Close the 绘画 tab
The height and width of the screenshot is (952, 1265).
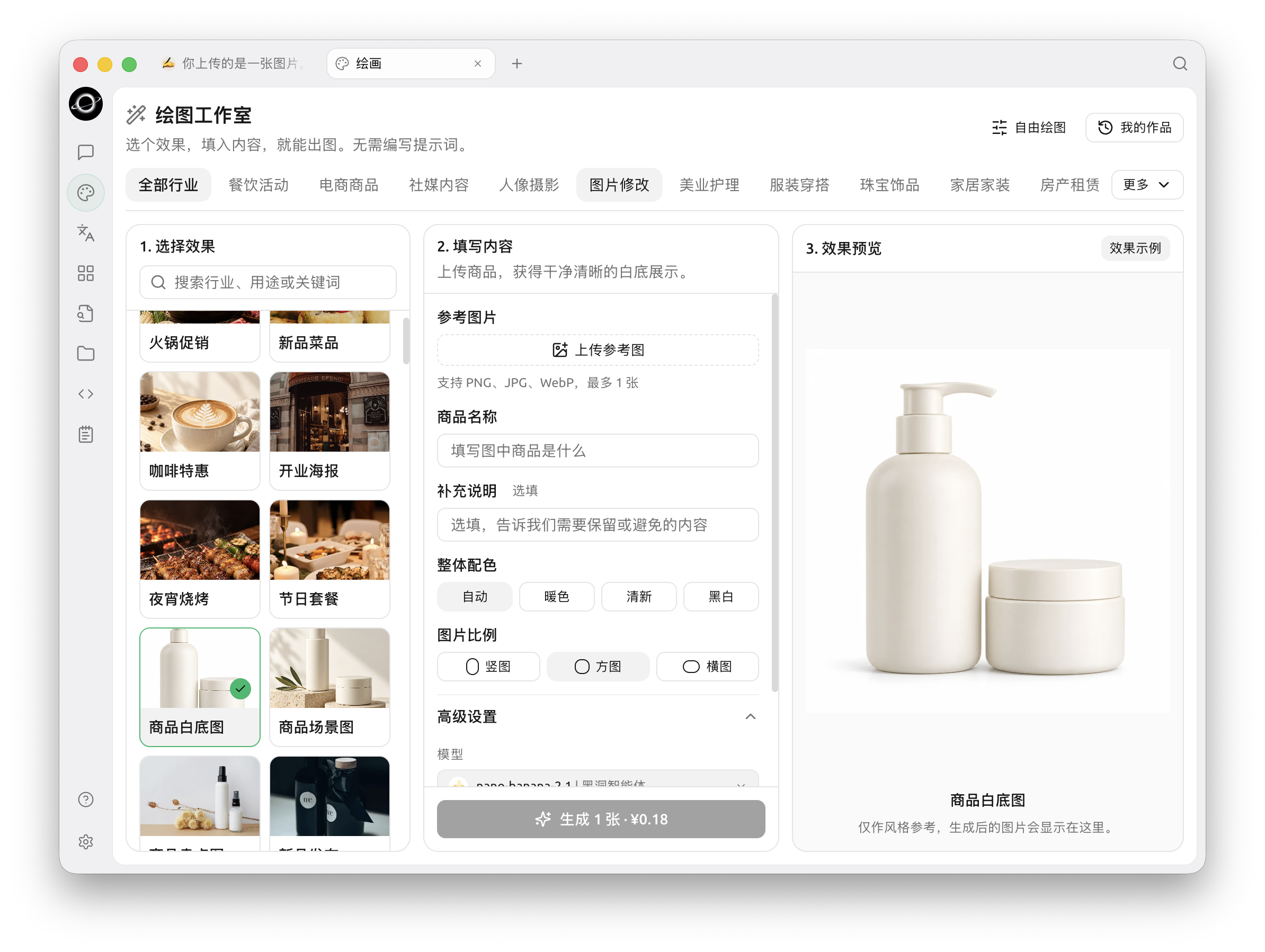pos(477,64)
